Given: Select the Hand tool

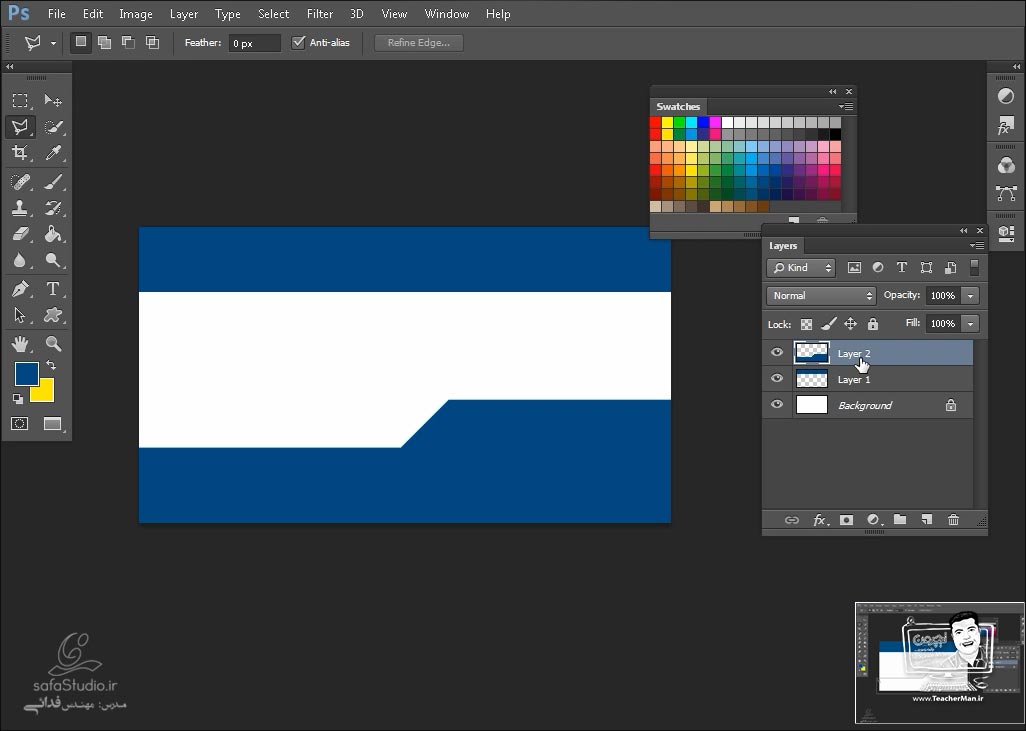Looking at the screenshot, I should coord(20,344).
